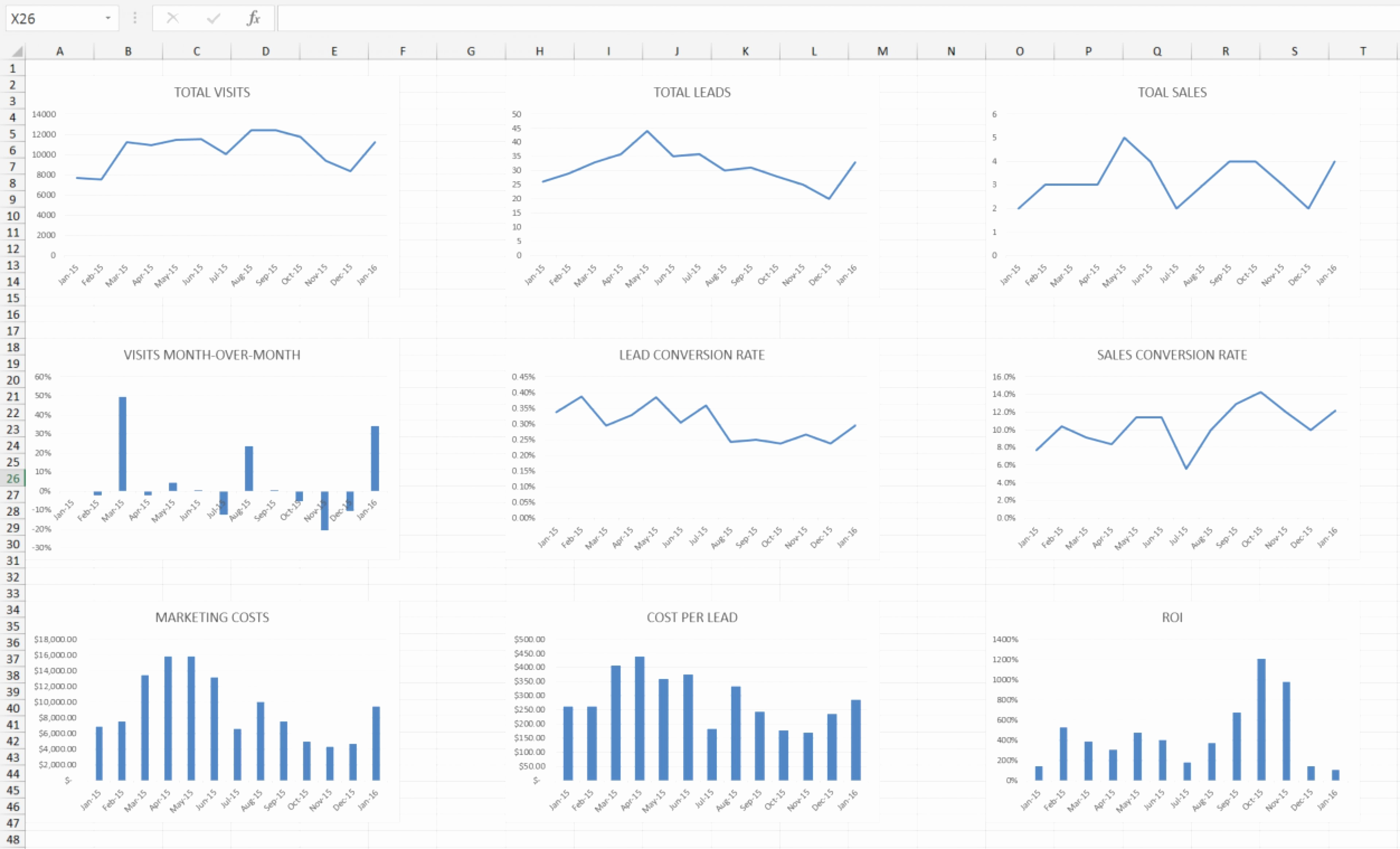Click the Feb-15 bar in ROI chart

1063,753
